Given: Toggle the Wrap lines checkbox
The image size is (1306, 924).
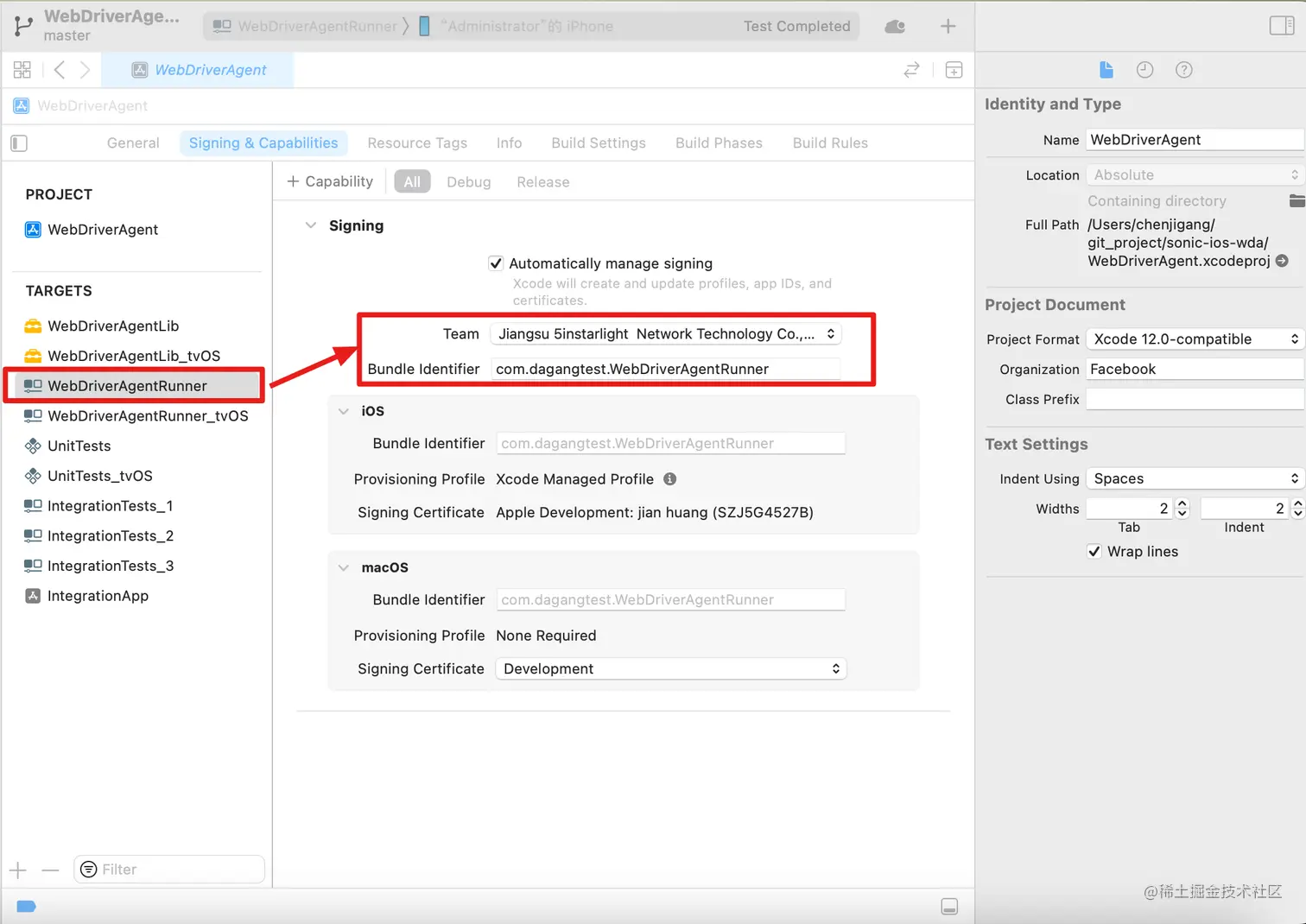Looking at the screenshot, I should [1094, 552].
